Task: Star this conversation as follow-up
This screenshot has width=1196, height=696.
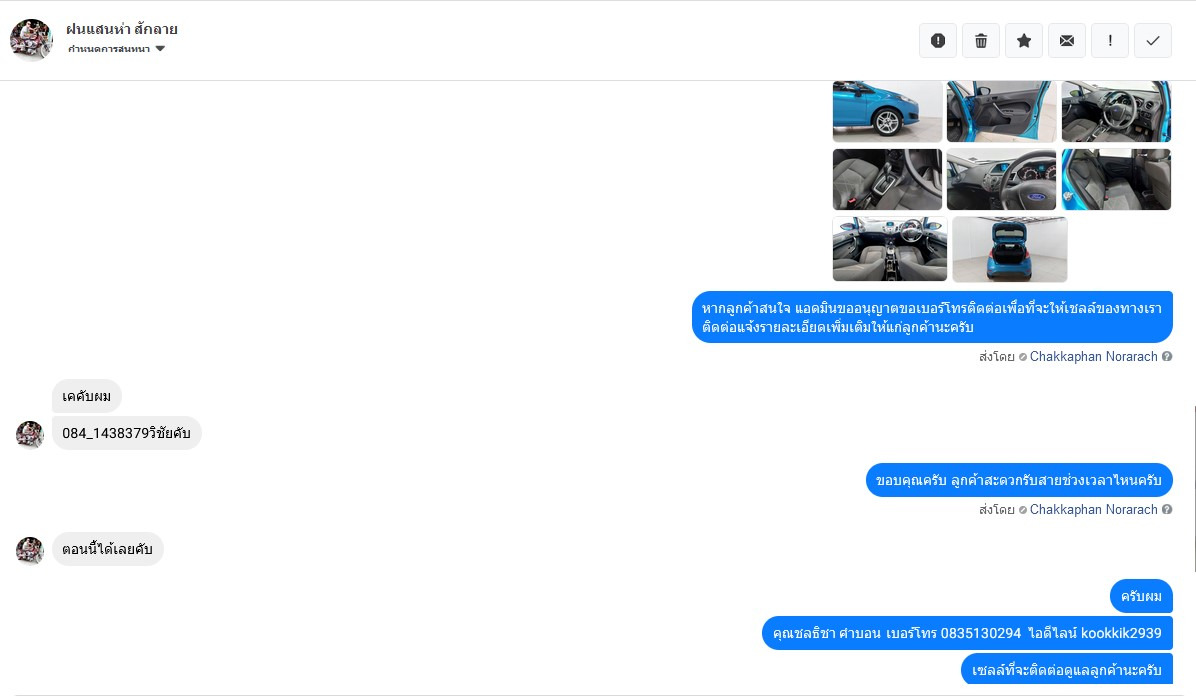Action: [1024, 40]
